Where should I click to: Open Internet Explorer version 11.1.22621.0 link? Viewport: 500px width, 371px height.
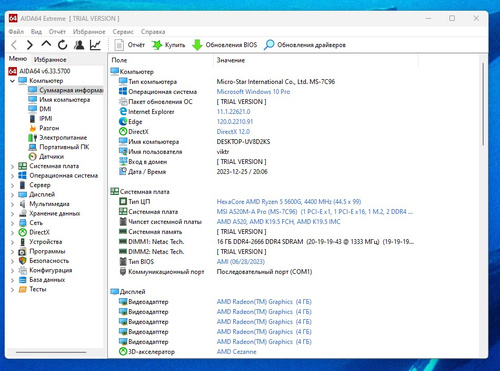[233, 112]
